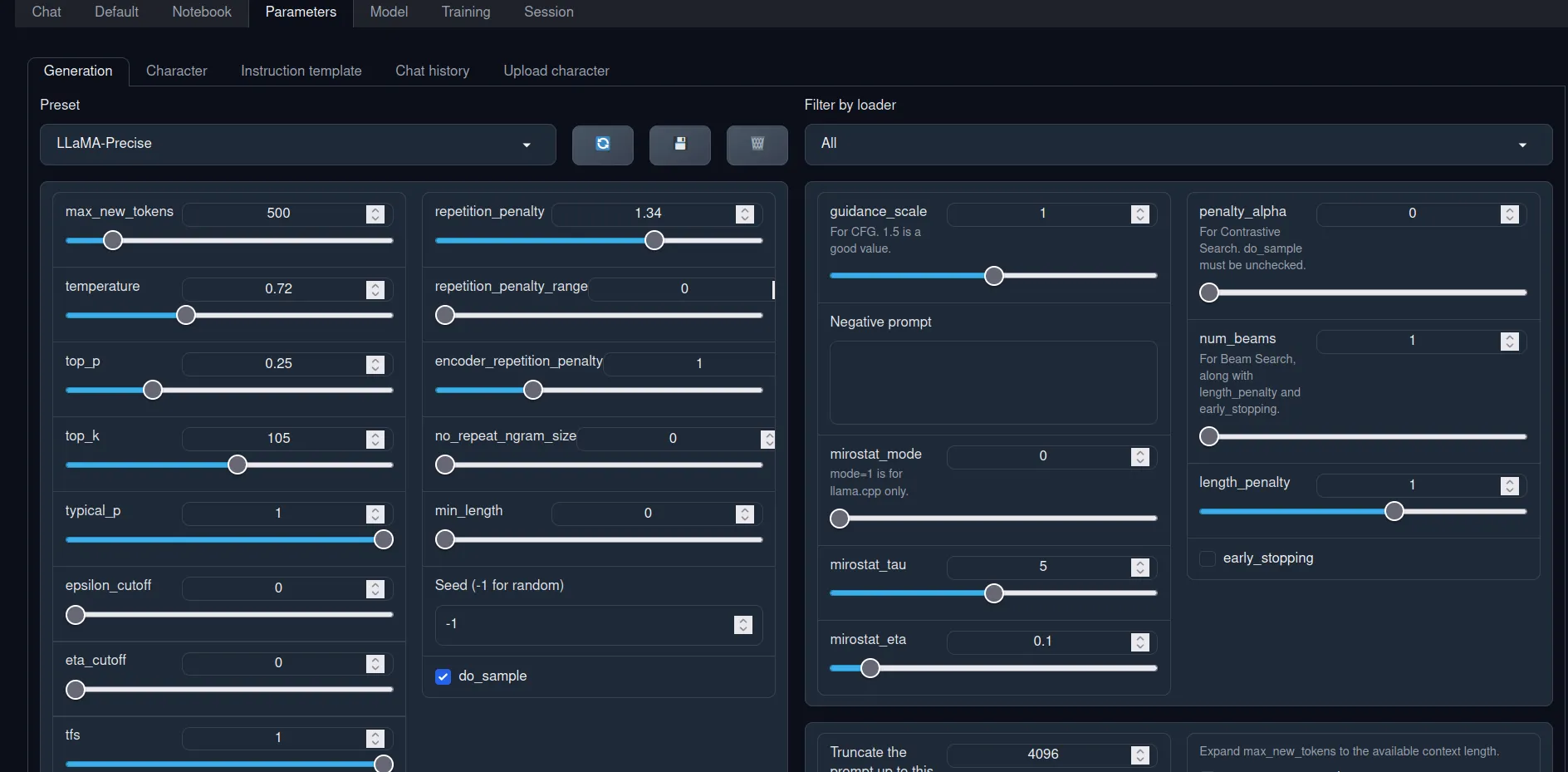Click the max_new_tokens stepper arrows
Viewport: 1568px width, 772px height.
(375, 214)
